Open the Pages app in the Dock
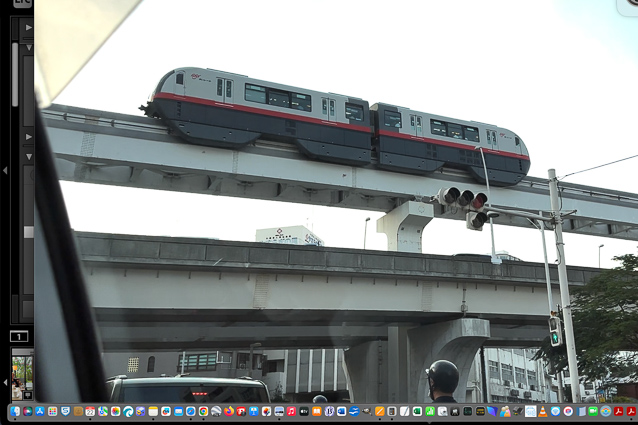This screenshot has width=638, height=425. [380, 412]
